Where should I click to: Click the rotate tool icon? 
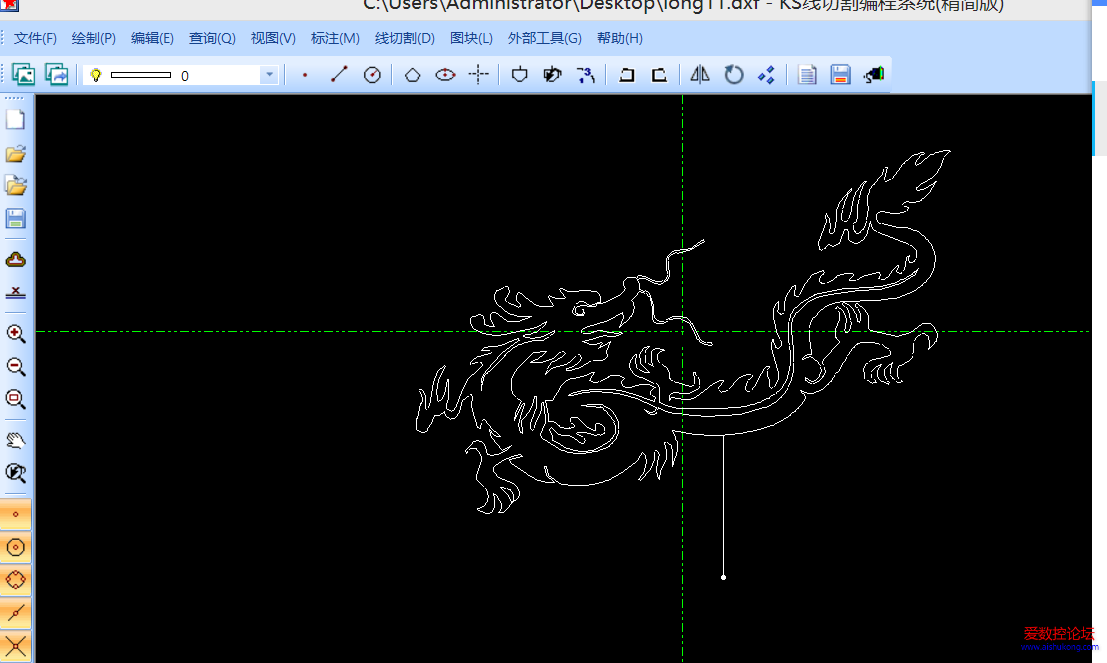(734, 75)
